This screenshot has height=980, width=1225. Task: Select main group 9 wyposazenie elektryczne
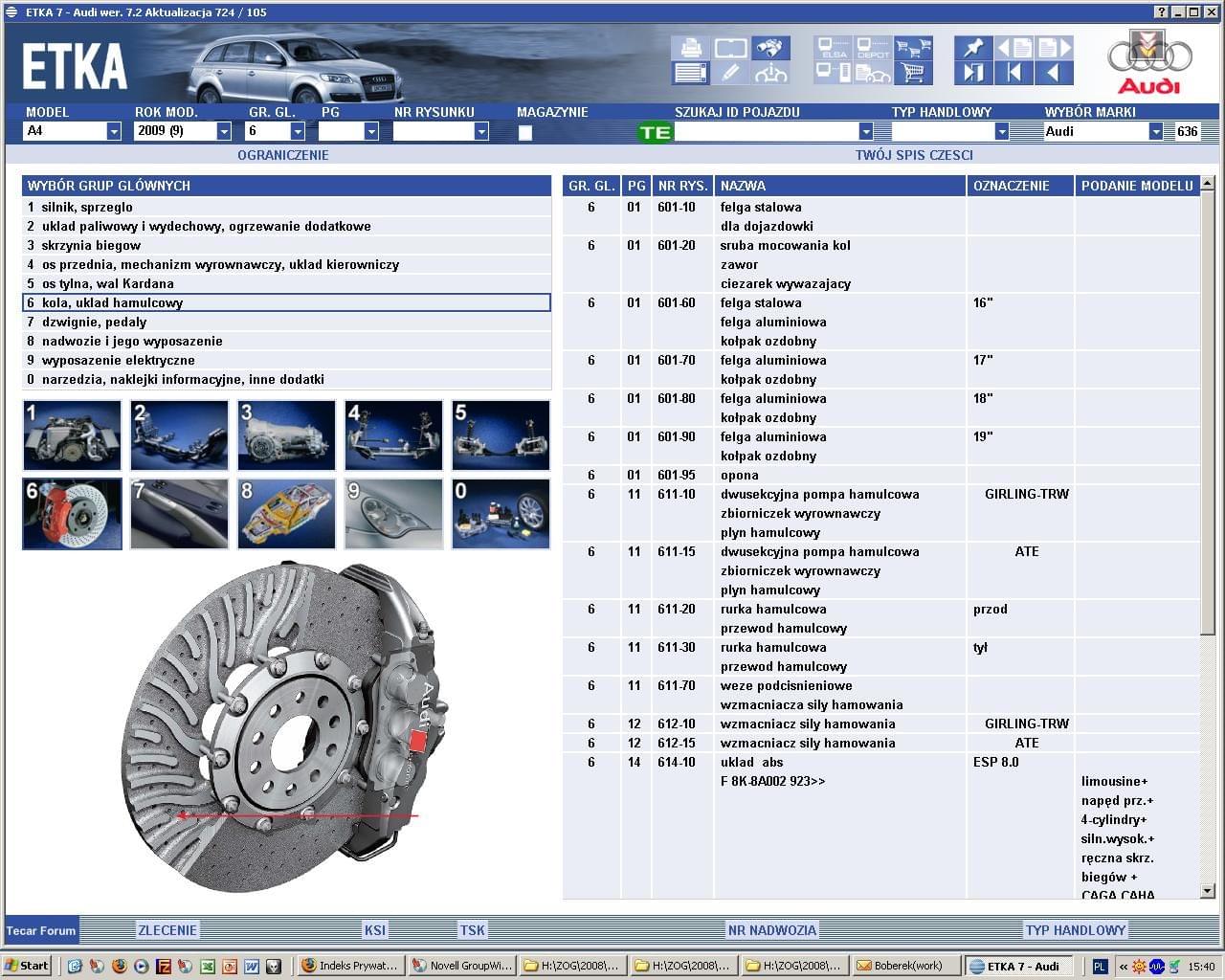point(286,360)
